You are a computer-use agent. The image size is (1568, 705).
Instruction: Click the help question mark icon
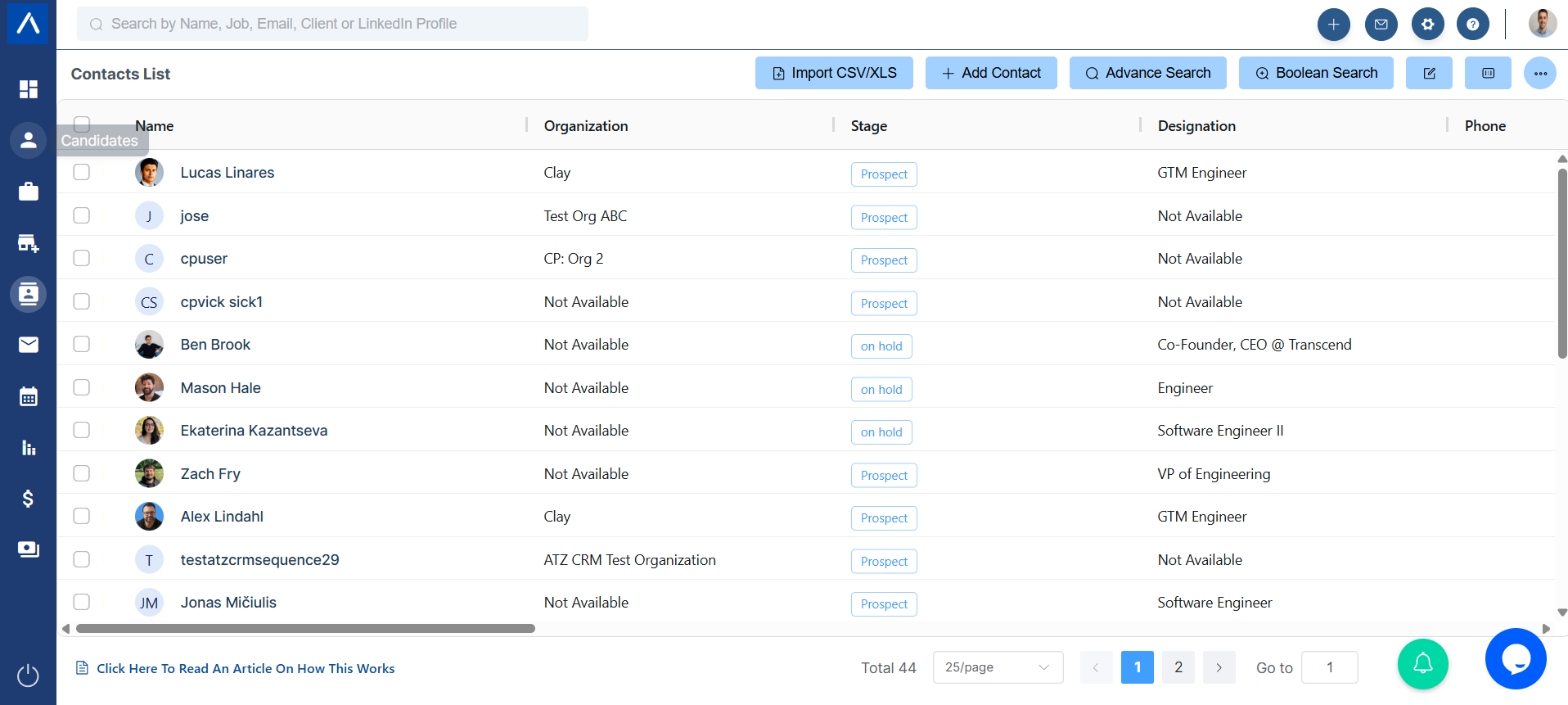coord(1472,25)
